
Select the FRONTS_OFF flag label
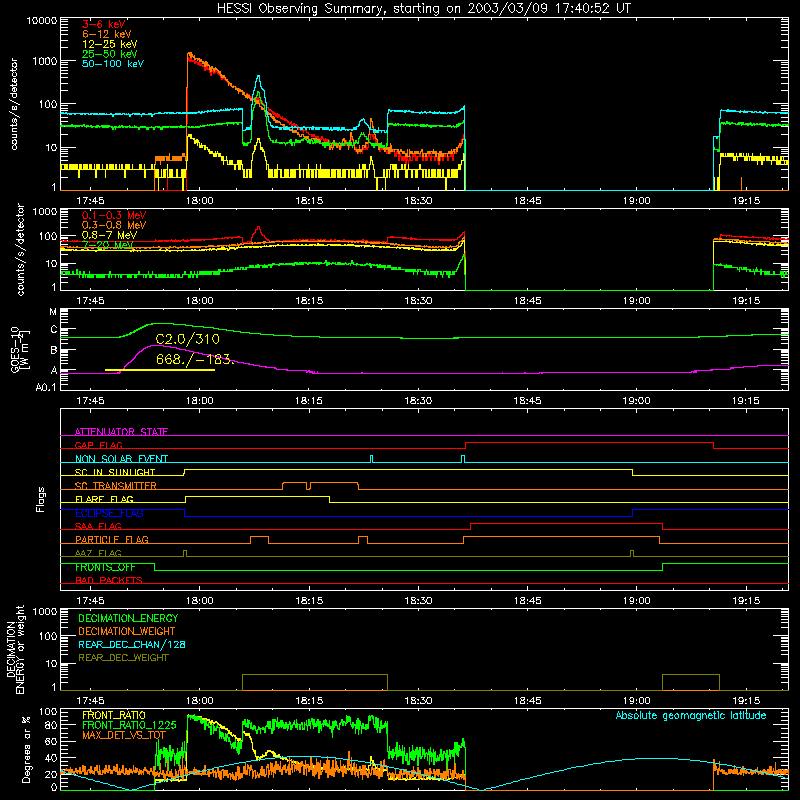pyautogui.click(x=105, y=567)
